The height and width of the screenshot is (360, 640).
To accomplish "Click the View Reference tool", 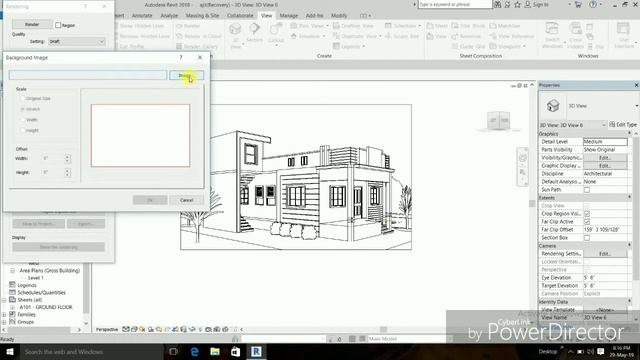I will (x=512, y=36).
